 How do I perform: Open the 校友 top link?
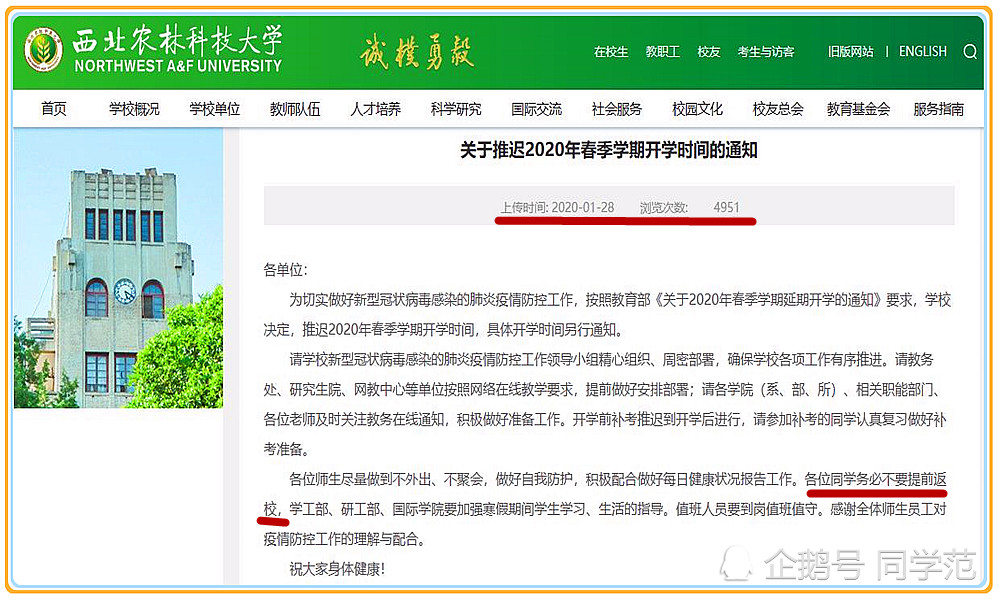click(708, 52)
